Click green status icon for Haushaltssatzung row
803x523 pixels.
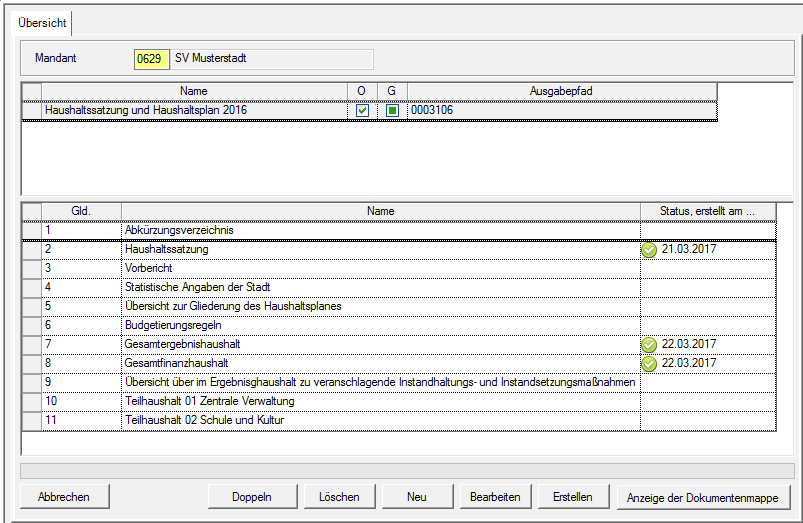(649, 250)
